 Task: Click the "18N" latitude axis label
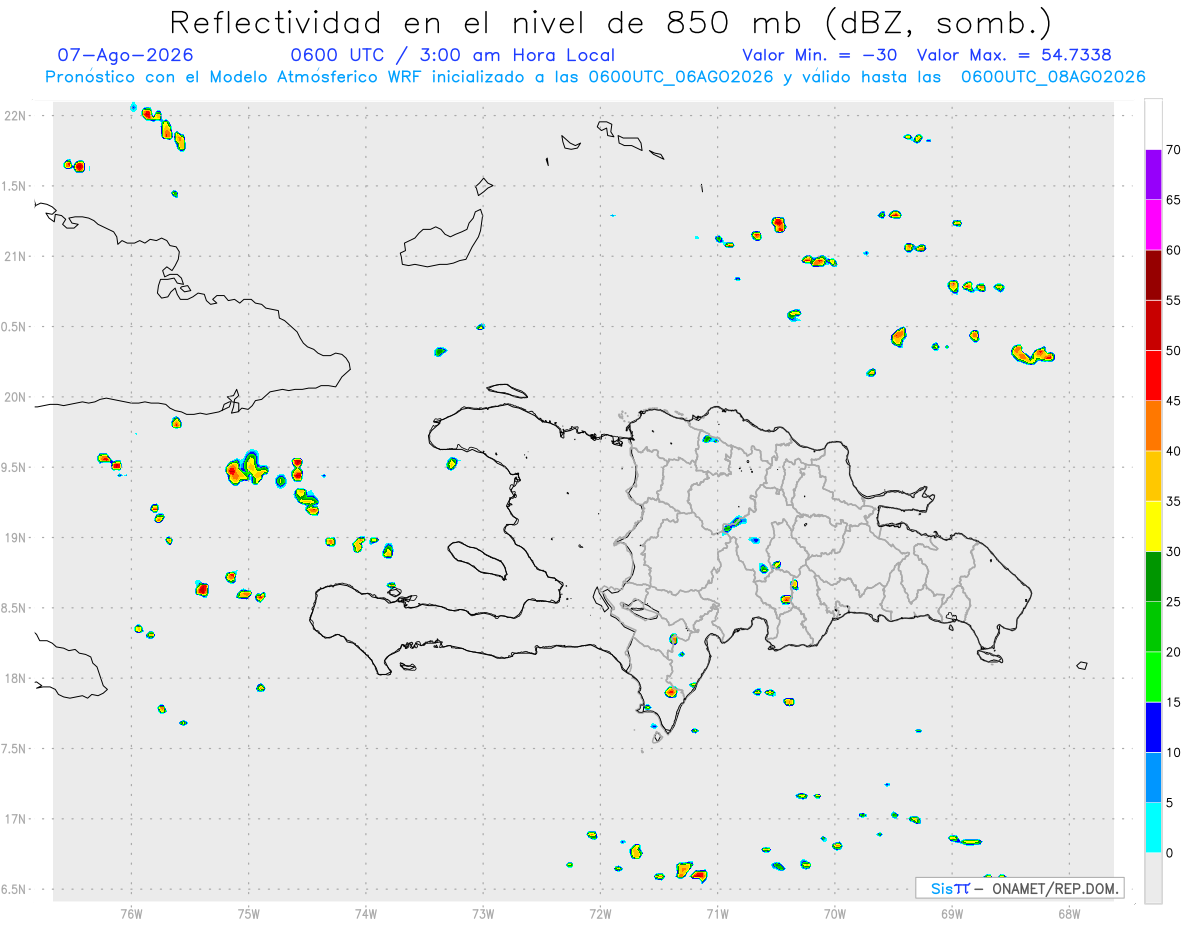[17, 678]
